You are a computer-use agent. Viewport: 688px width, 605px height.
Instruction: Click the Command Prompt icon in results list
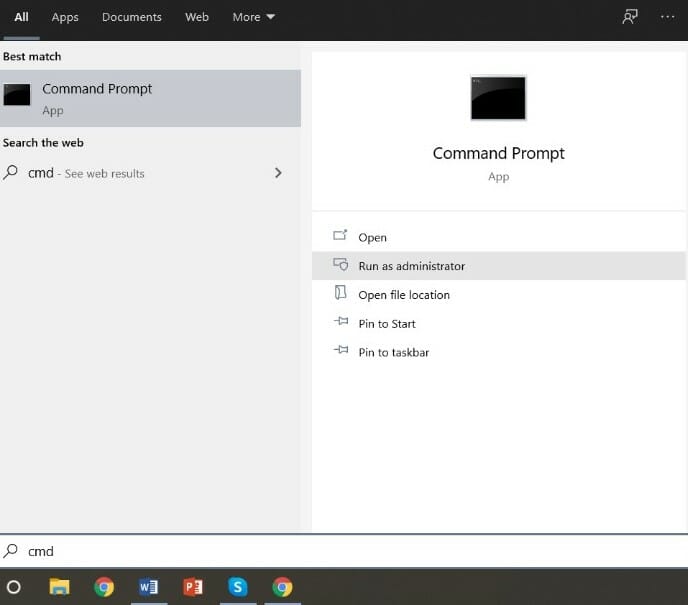pos(17,95)
